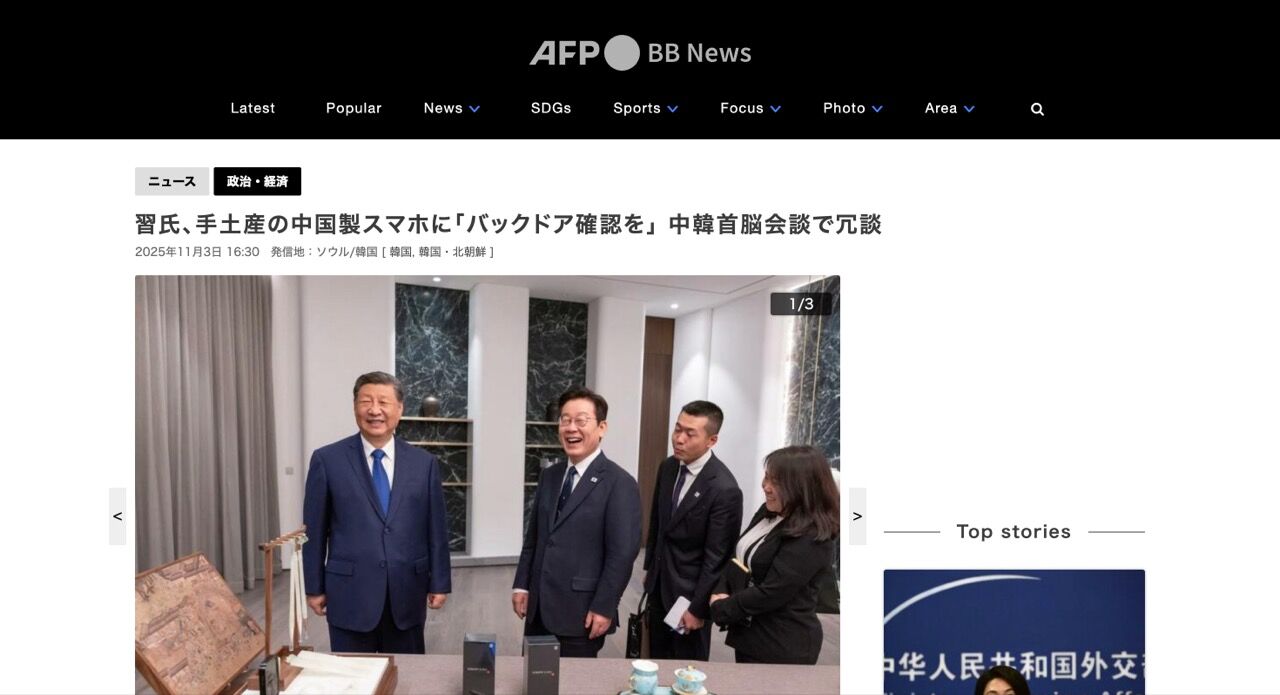Expand the News dropdown chevron
Image resolution: width=1280 pixels, height=695 pixels.
click(x=475, y=109)
